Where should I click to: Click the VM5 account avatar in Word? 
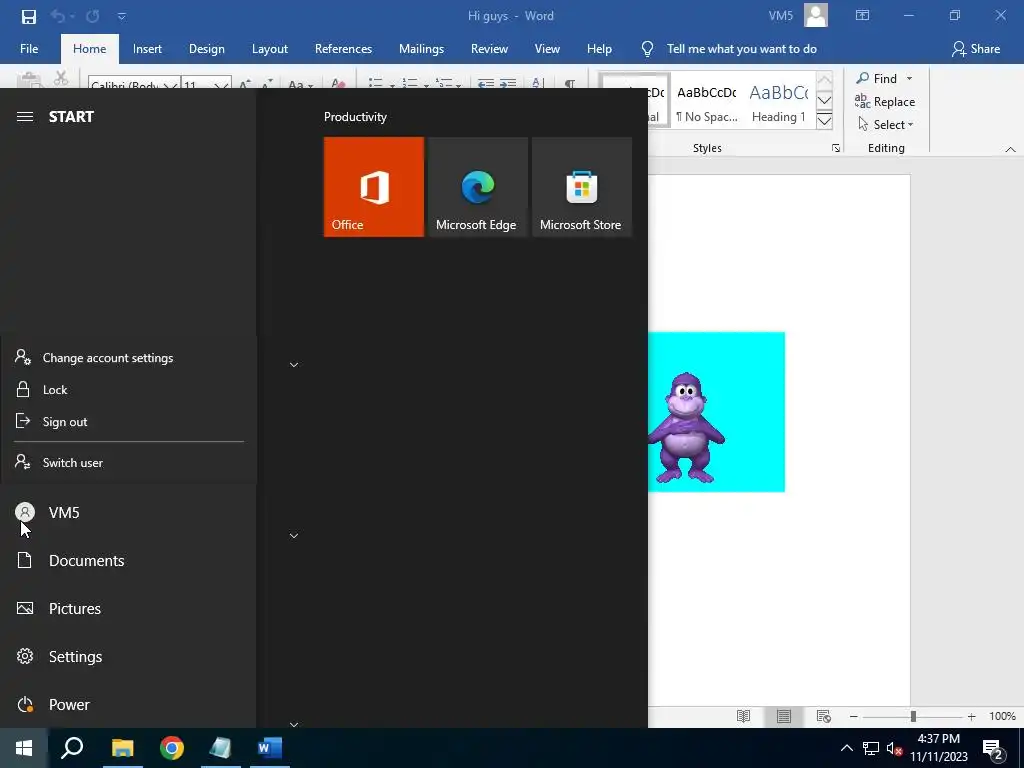tap(816, 16)
